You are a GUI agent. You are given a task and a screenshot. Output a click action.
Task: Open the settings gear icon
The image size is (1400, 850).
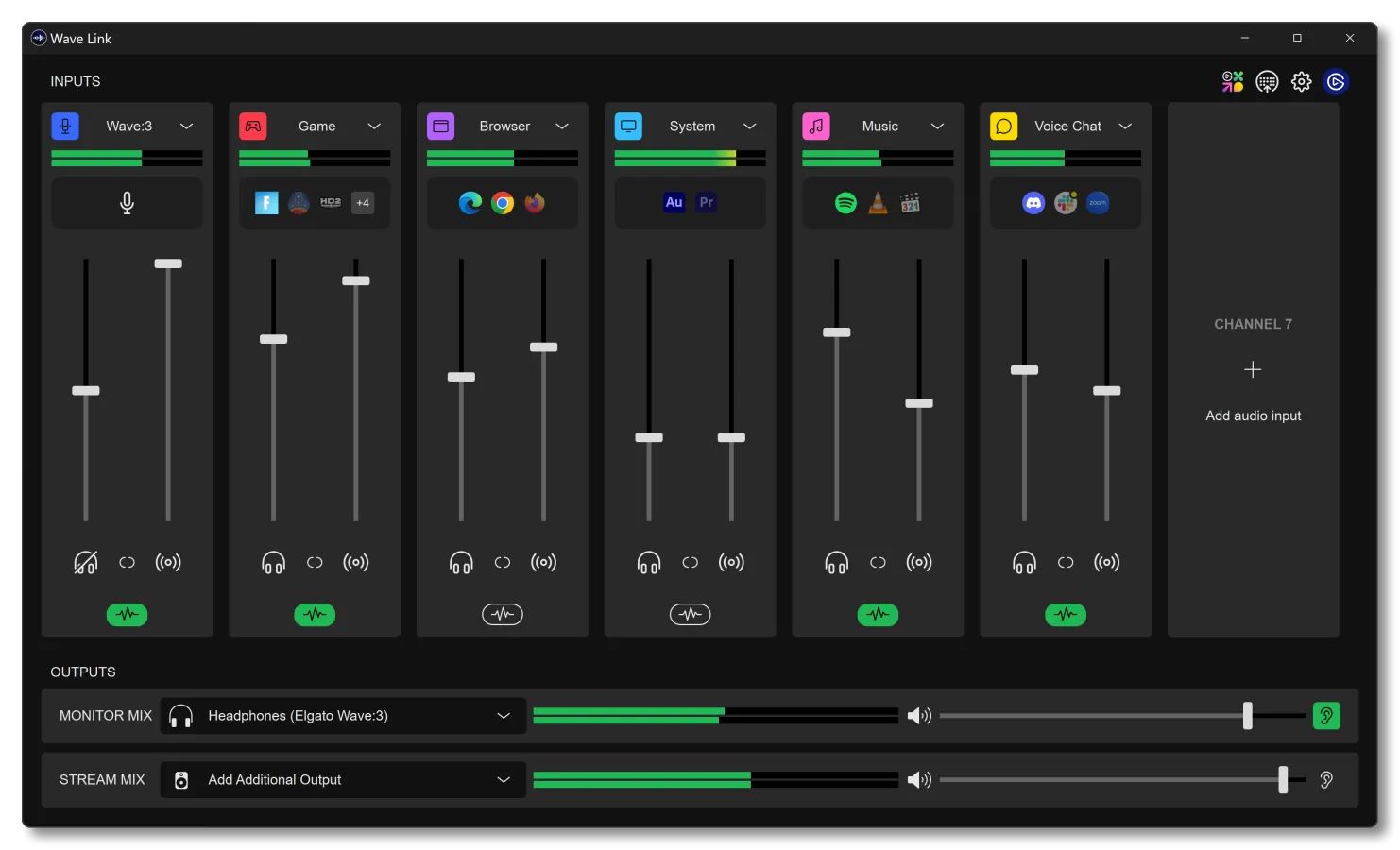tap(1301, 82)
